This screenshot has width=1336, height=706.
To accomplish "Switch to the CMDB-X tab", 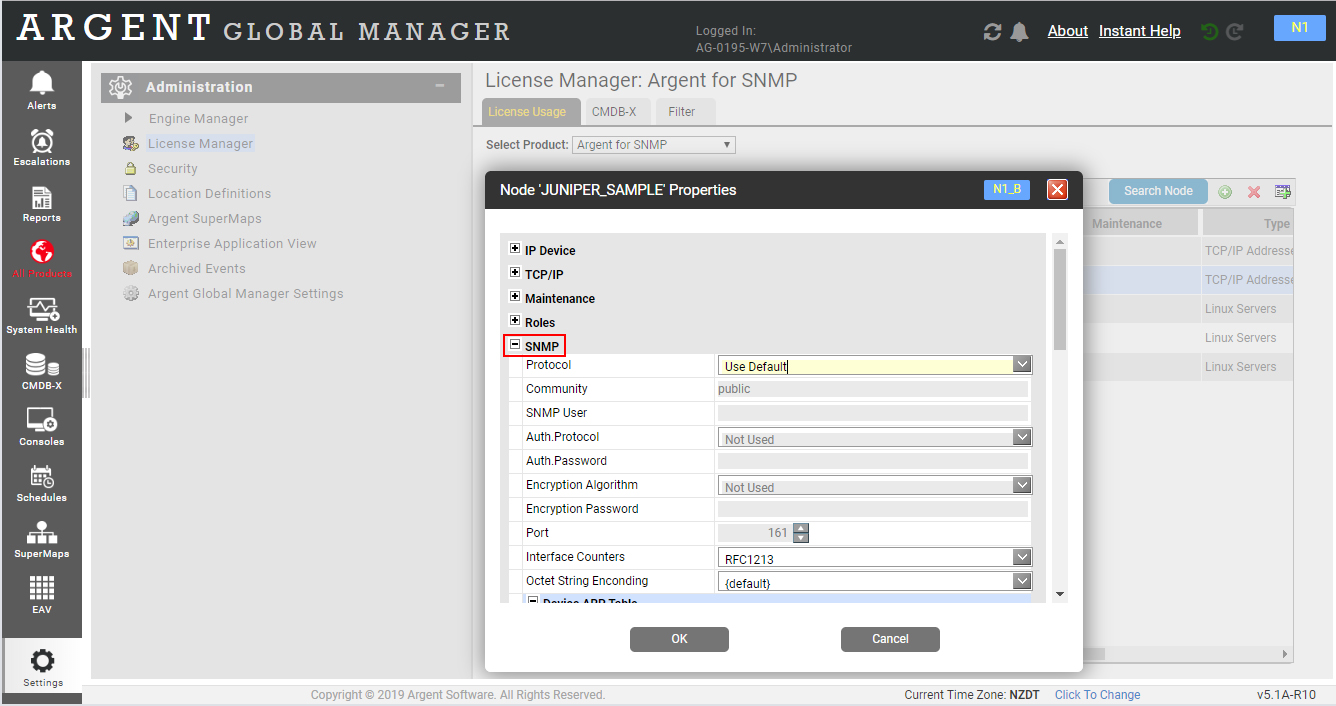I will coord(614,112).
